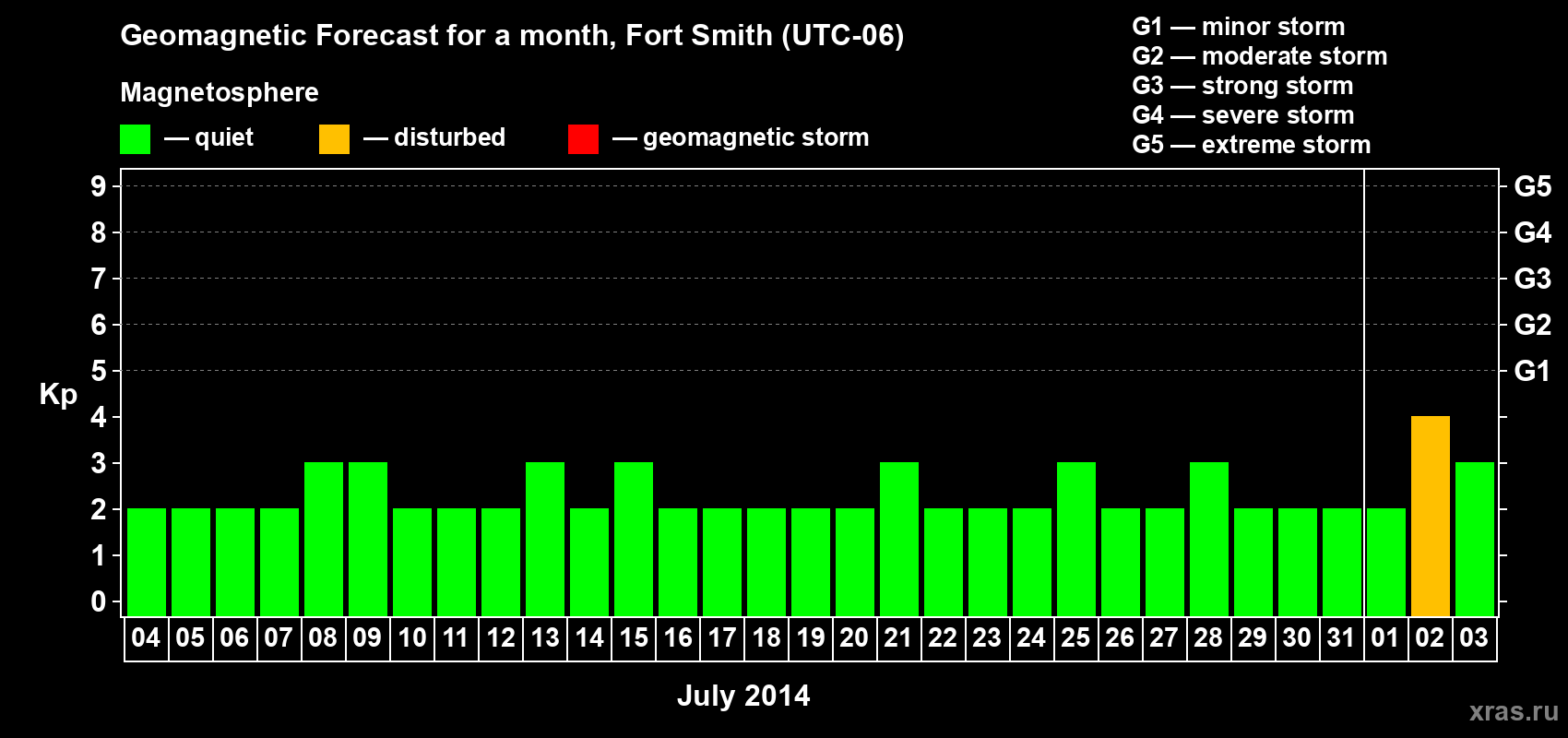Click 'G1 — minor storm' legend line
Screen dimensions: 1568x738
point(1239,27)
